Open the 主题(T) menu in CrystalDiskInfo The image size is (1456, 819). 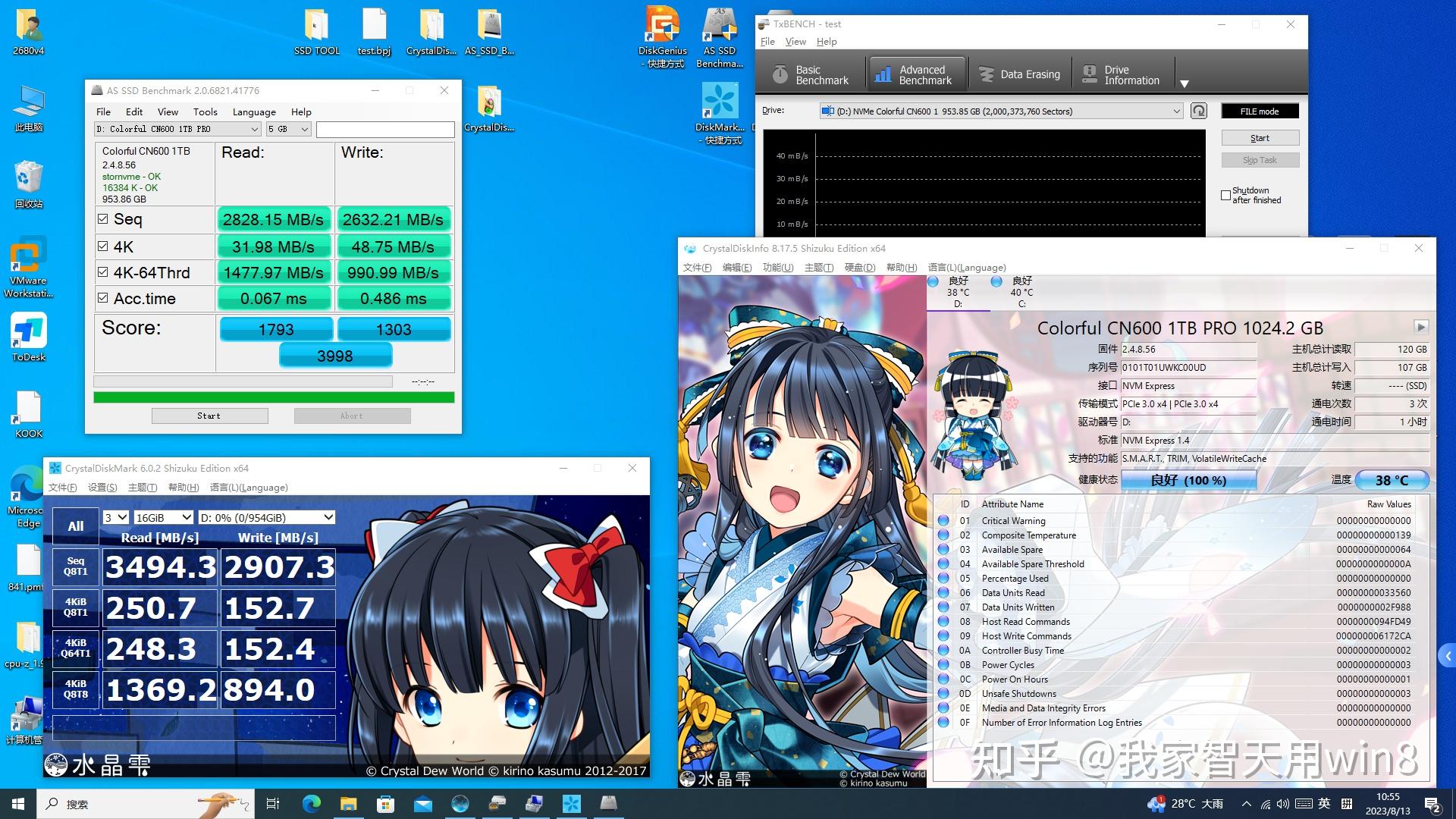[819, 267]
